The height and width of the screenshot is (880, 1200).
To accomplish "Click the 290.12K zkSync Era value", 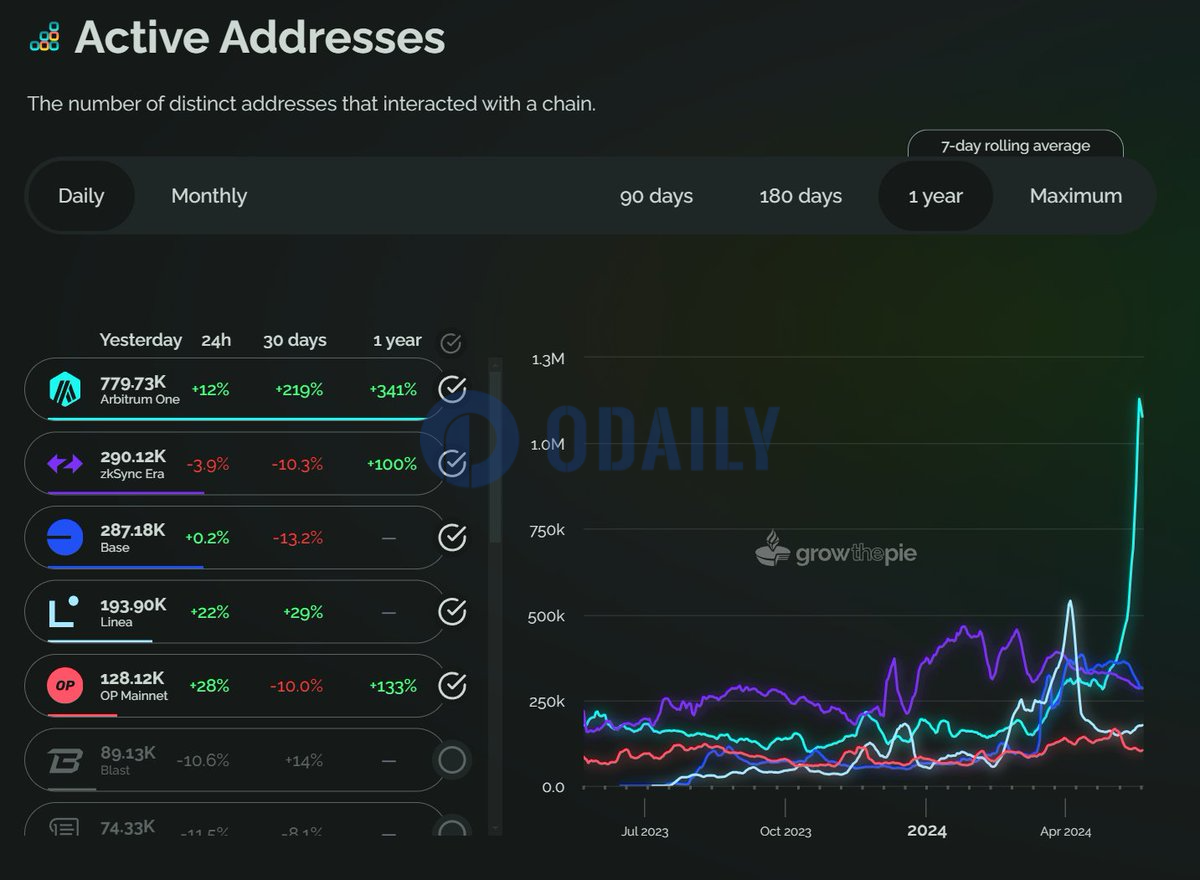I will (134, 456).
